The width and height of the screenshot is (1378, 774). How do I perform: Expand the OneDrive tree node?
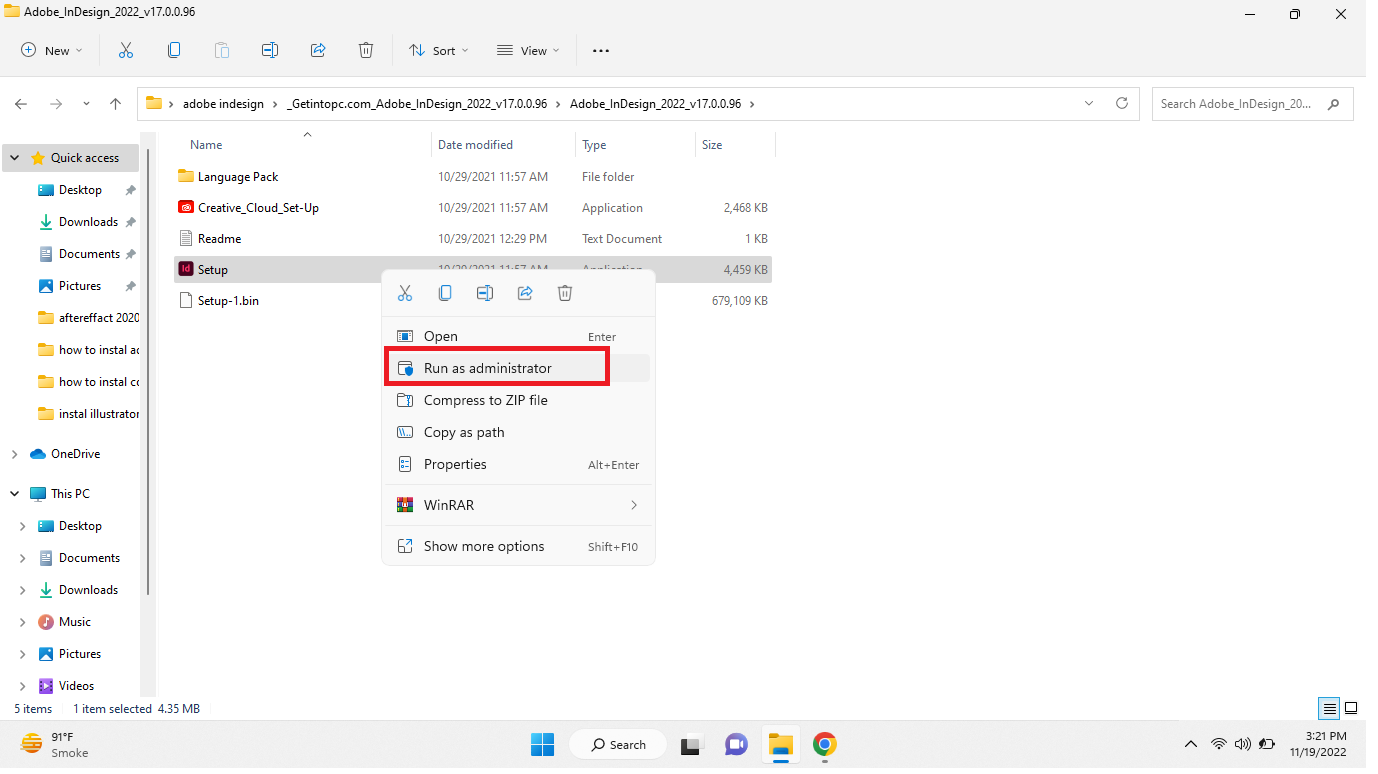[15, 454]
